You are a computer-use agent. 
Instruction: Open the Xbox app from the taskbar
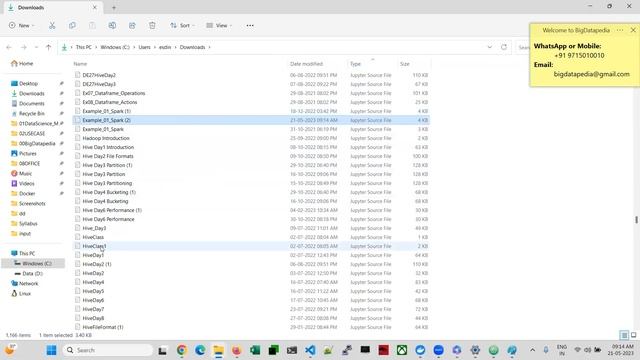coord(402,350)
